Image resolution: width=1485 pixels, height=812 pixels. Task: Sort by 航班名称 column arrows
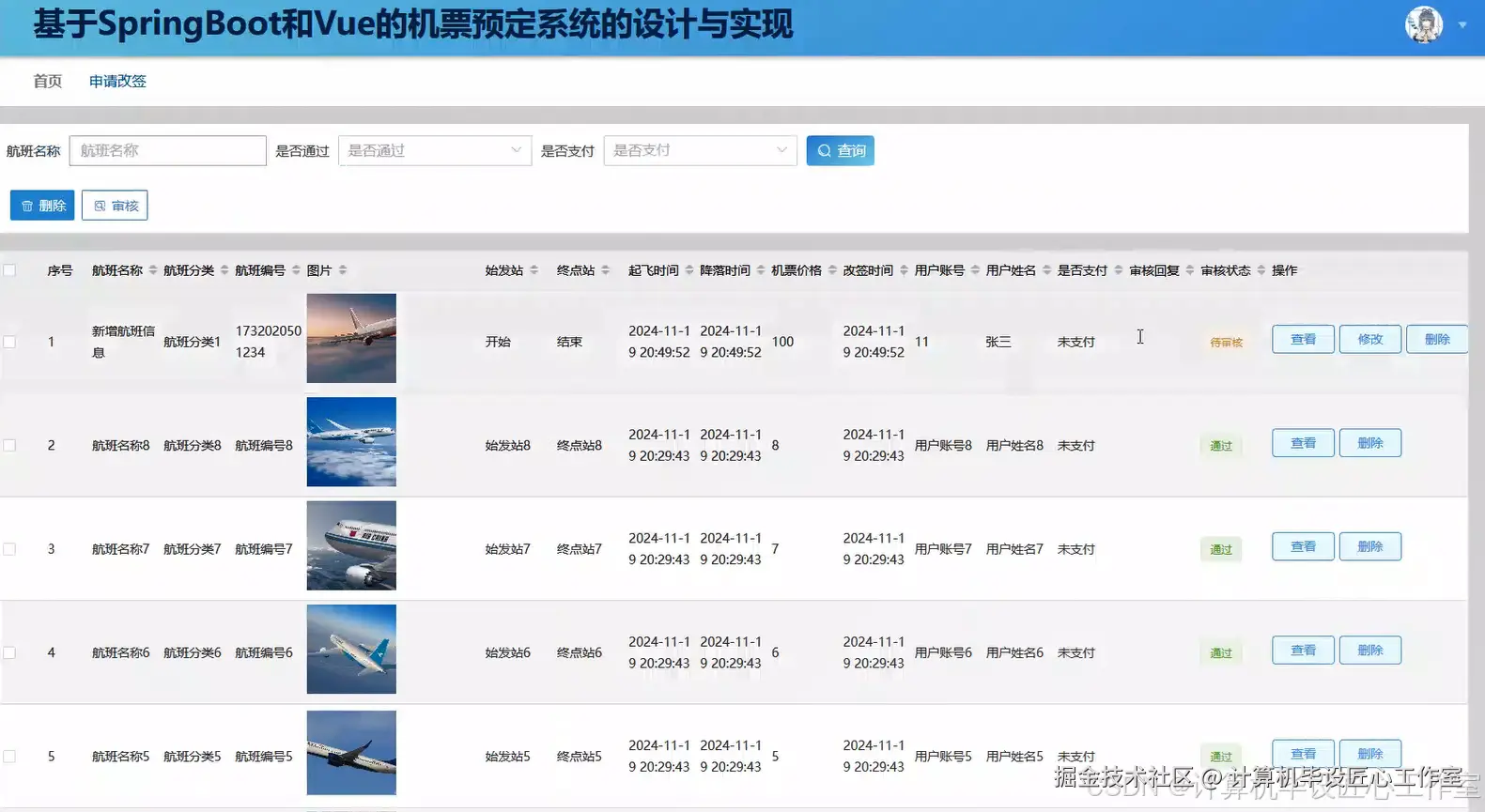tap(152, 270)
